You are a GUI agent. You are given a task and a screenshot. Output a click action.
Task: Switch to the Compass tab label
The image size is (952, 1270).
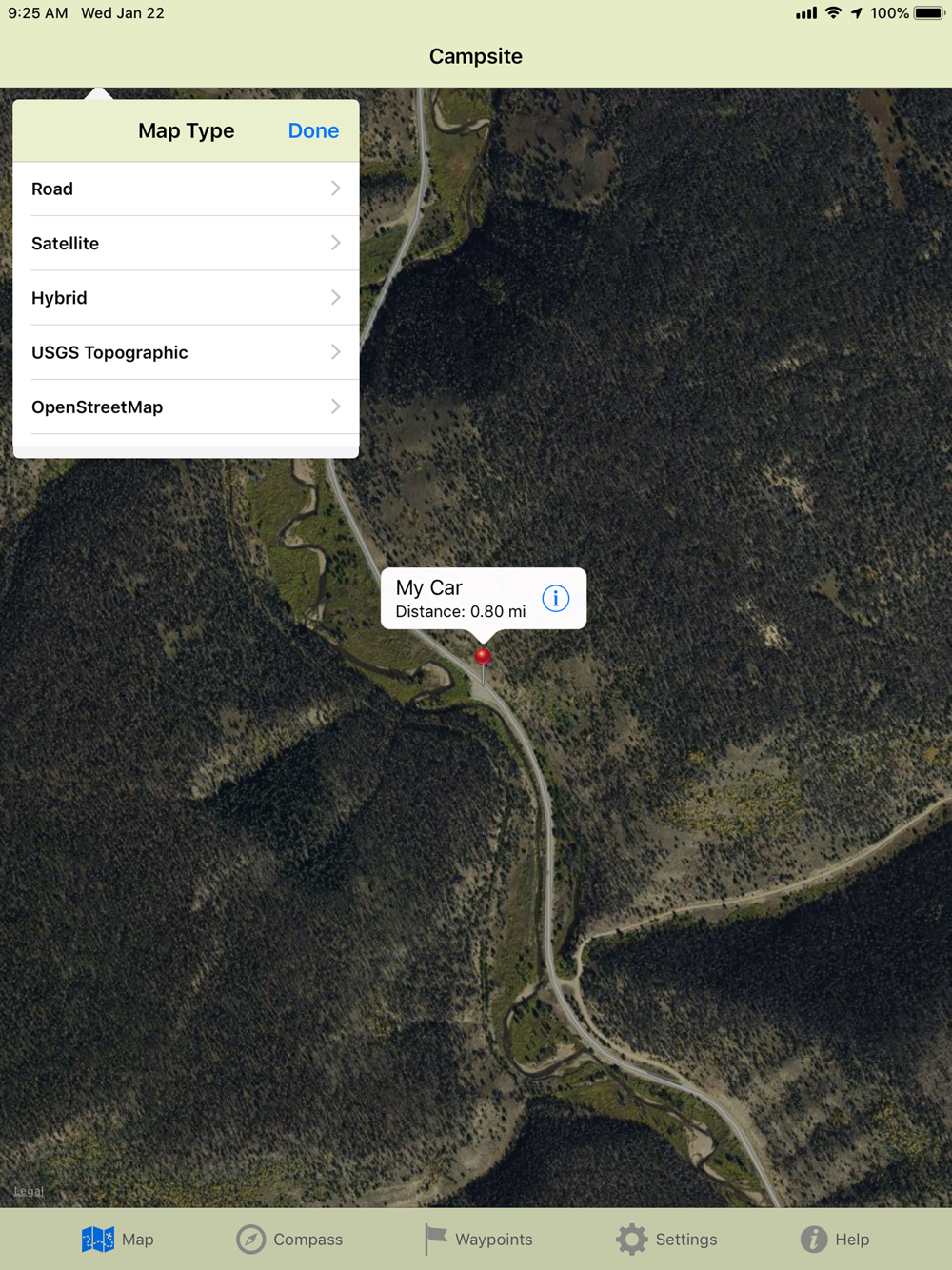point(307,1240)
